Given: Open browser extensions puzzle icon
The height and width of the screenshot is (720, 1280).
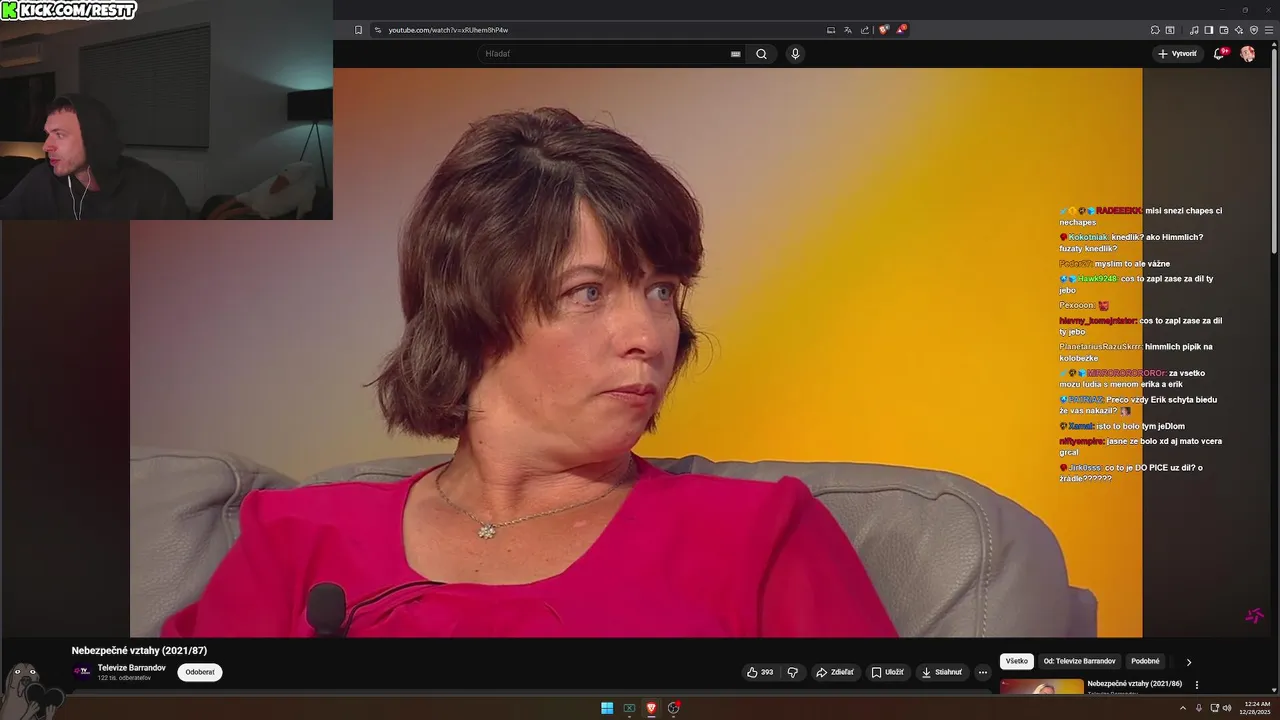Looking at the screenshot, I should (x=1155, y=30).
